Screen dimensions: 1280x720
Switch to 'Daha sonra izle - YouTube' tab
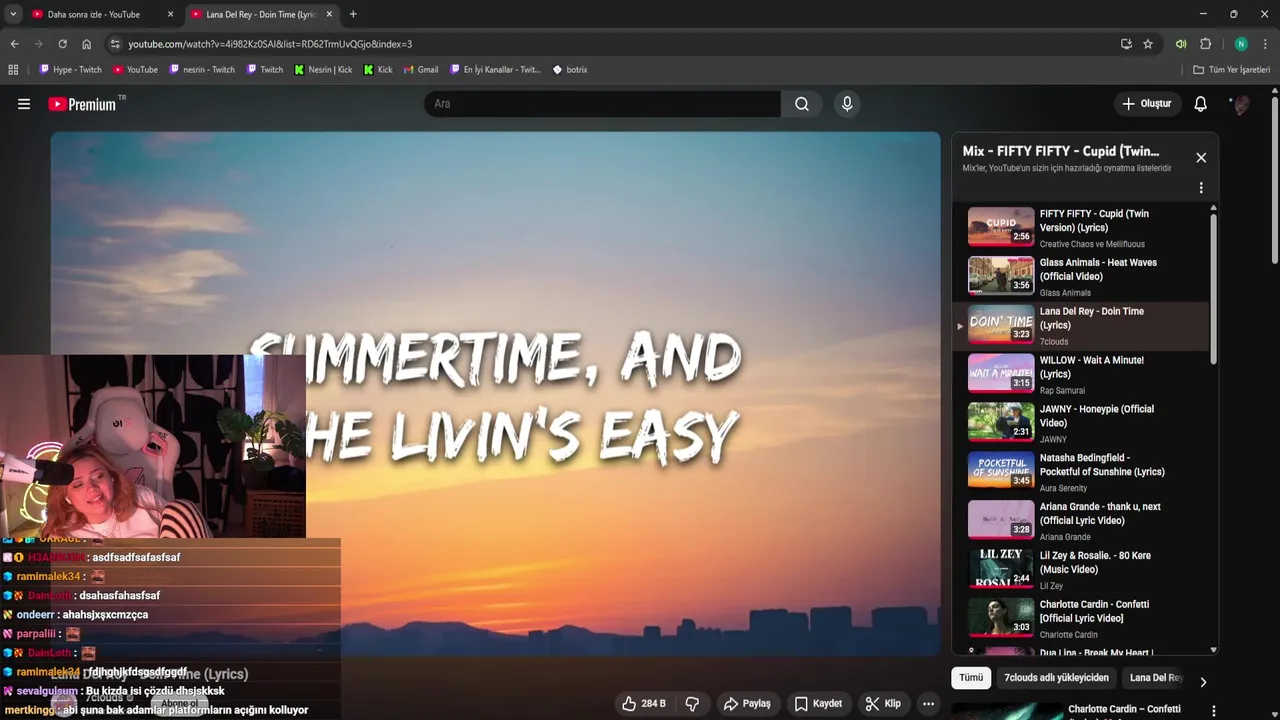[x=94, y=14]
